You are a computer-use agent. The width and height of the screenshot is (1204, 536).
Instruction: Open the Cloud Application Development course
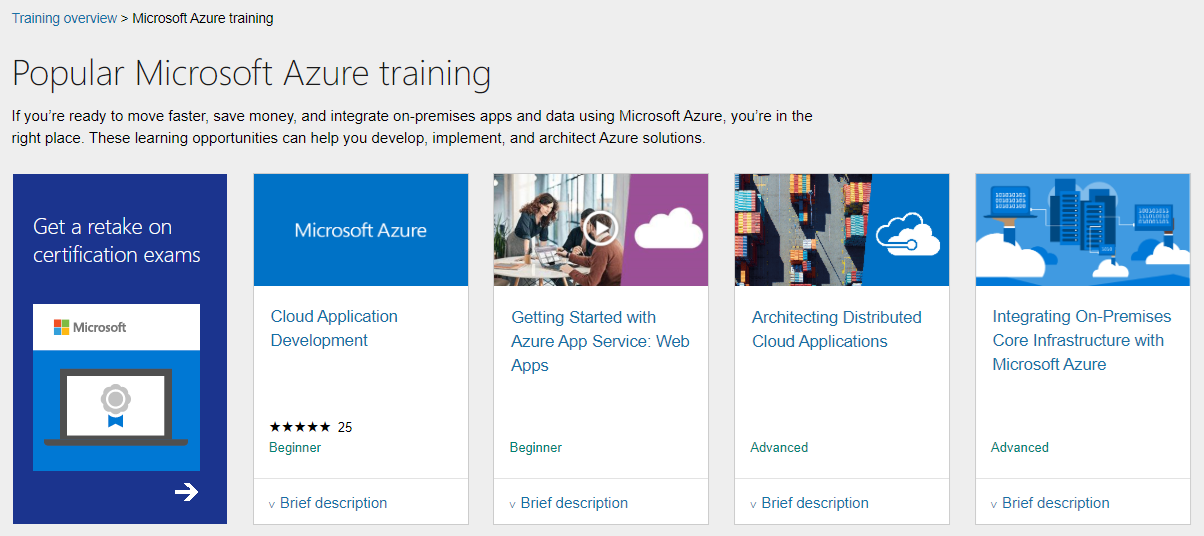click(334, 328)
